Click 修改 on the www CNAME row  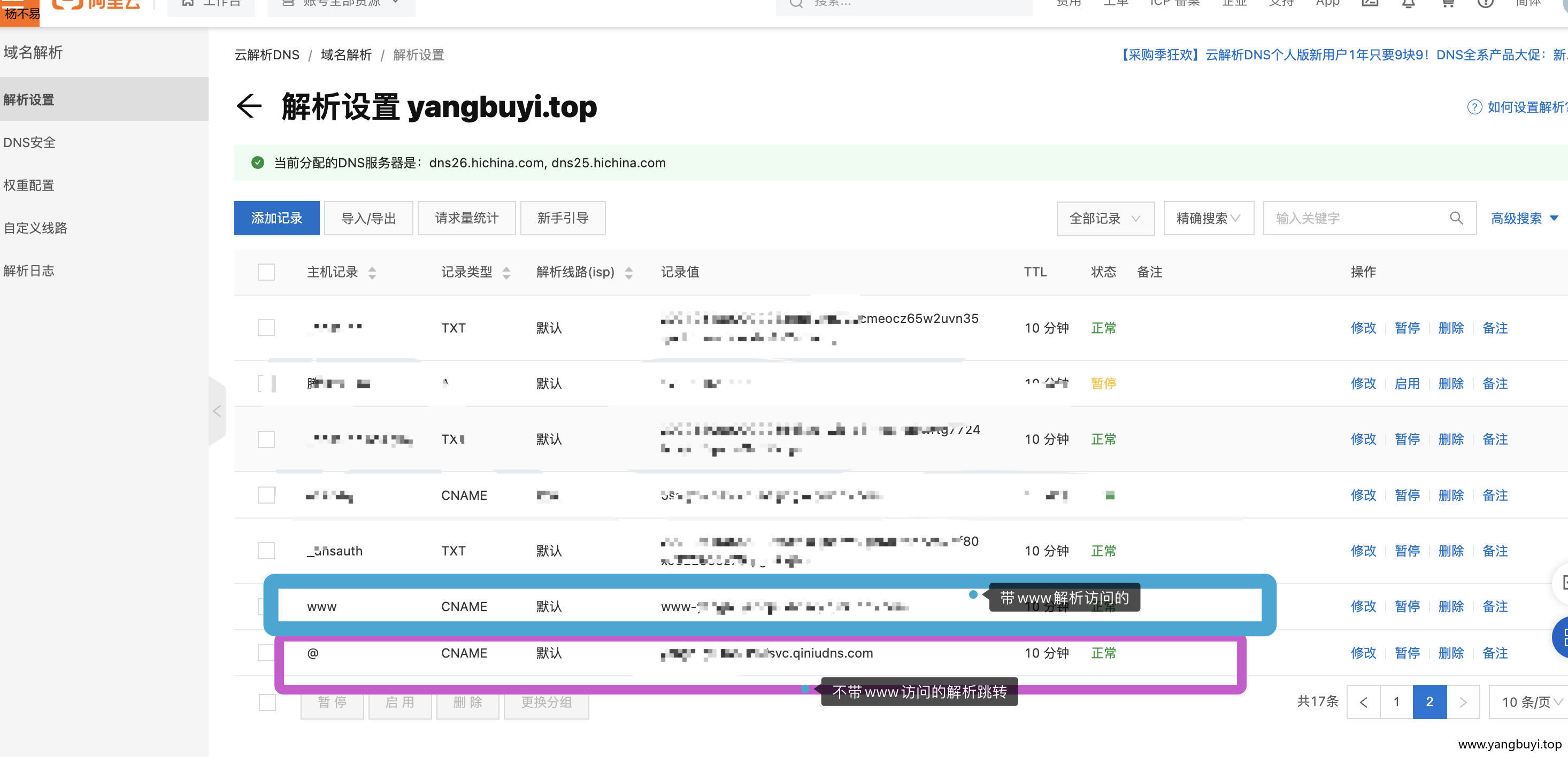(1363, 606)
